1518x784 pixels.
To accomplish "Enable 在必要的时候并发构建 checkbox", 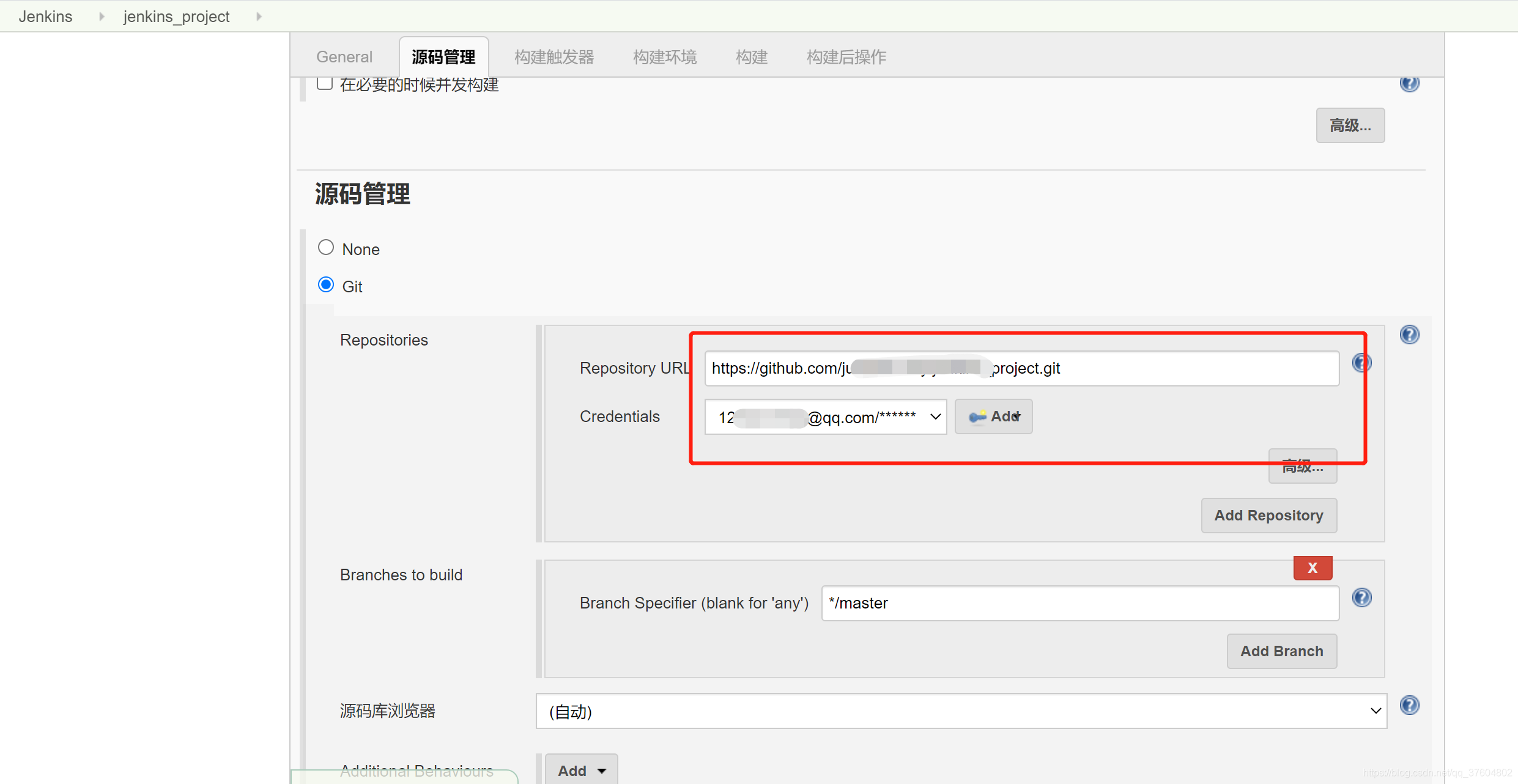I will tap(325, 83).
